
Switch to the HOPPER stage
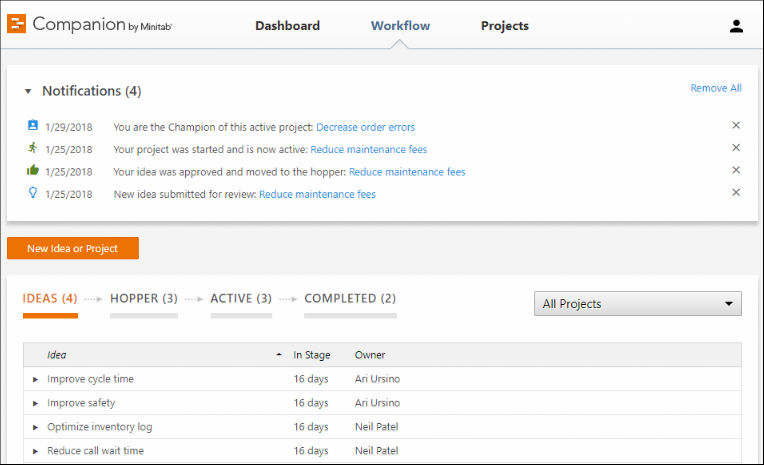[x=144, y=299]
